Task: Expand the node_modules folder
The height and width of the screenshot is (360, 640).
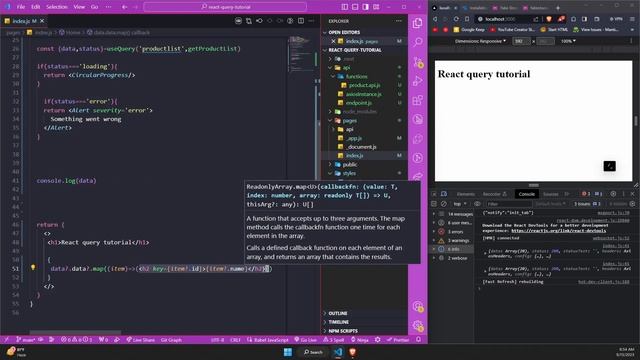Action: pos(359,111)
